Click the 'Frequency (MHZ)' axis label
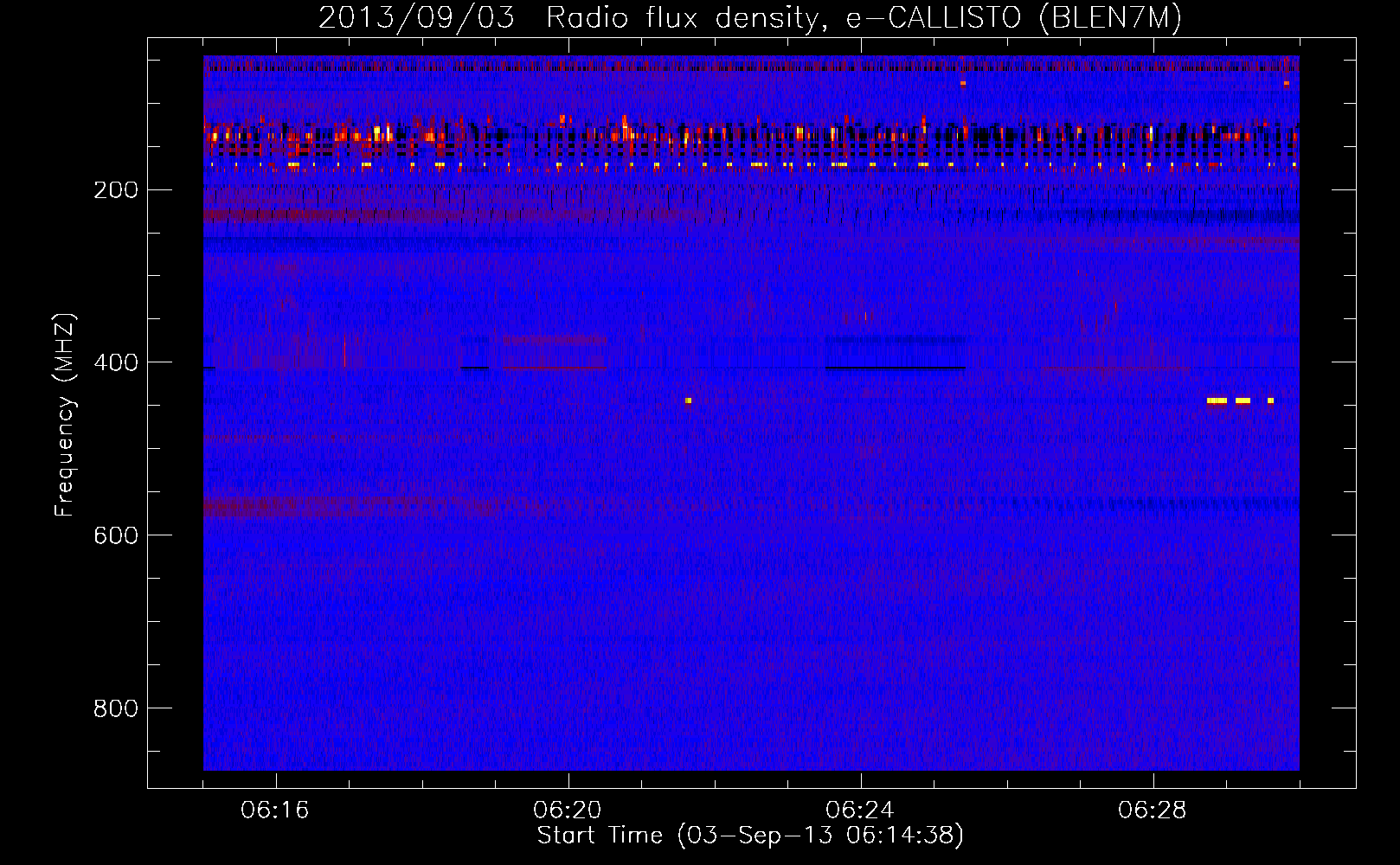 click(x=65, y=414)
